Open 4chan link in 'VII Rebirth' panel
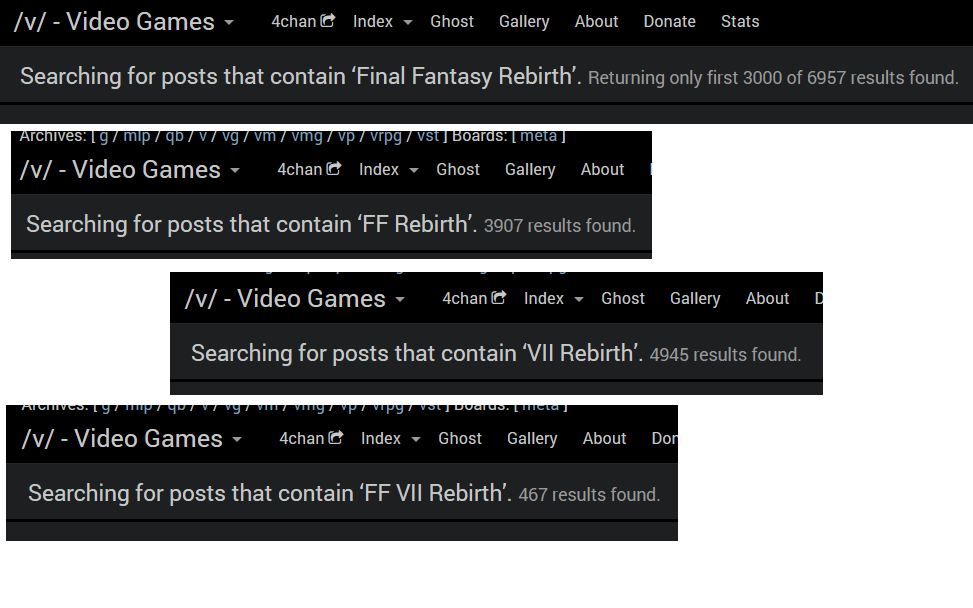973x608 pixels. [474, 298]
